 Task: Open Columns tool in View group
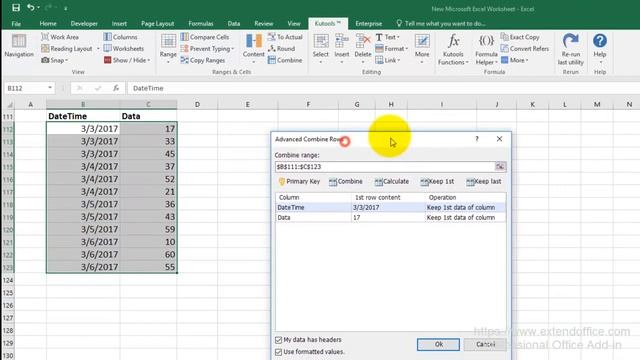coord(120,37)
